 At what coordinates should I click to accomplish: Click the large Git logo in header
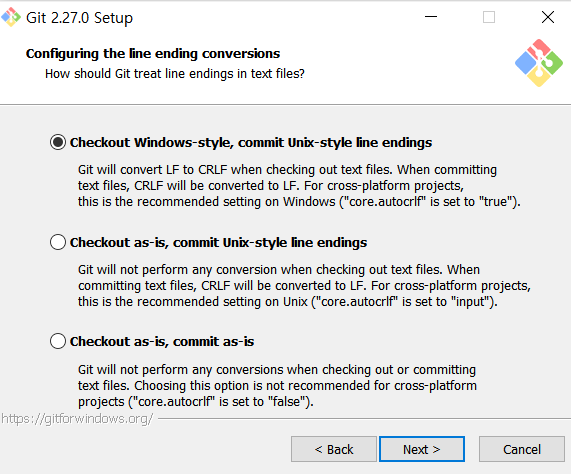click(539, 63)
